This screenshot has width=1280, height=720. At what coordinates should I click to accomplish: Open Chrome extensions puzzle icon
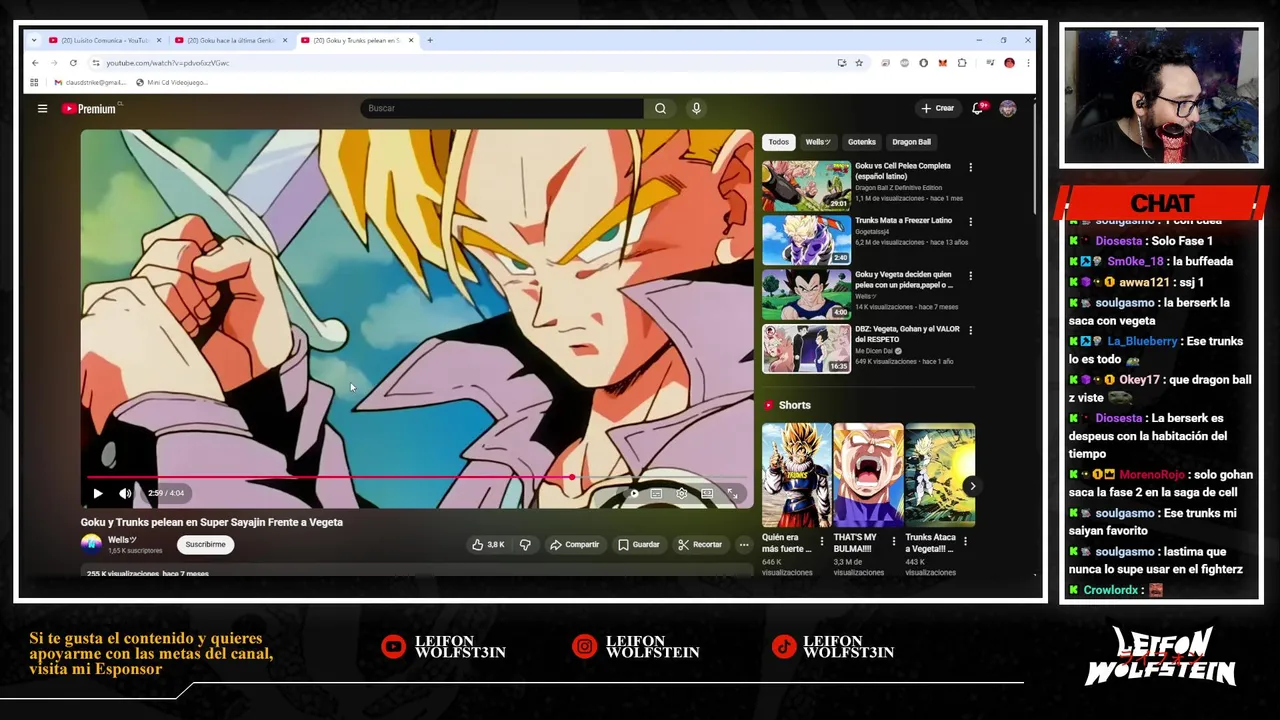962,63
